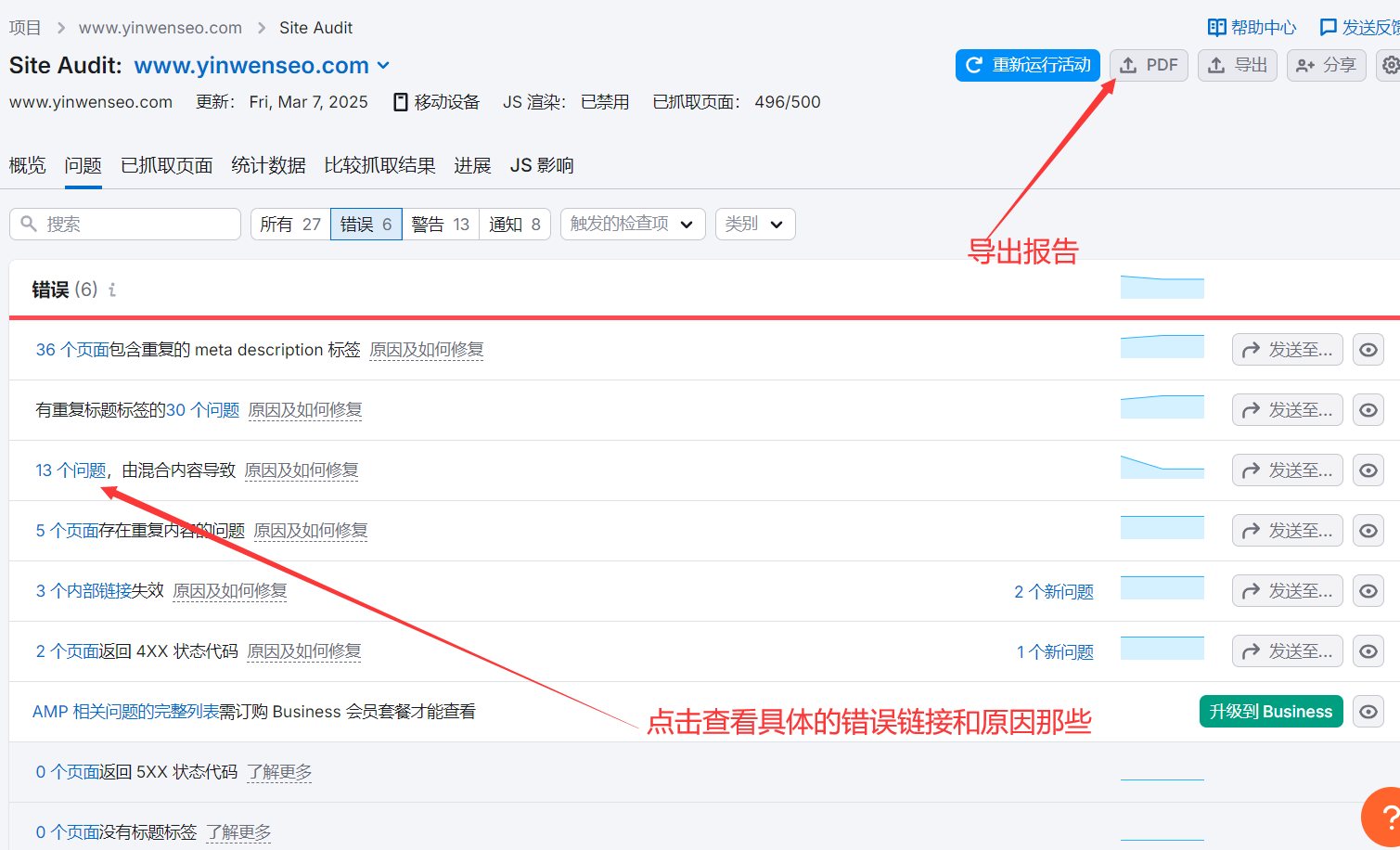Open 帮助中心 book icon link
This screenshot has width=1400, height=850.
(x=1252, y=28)
